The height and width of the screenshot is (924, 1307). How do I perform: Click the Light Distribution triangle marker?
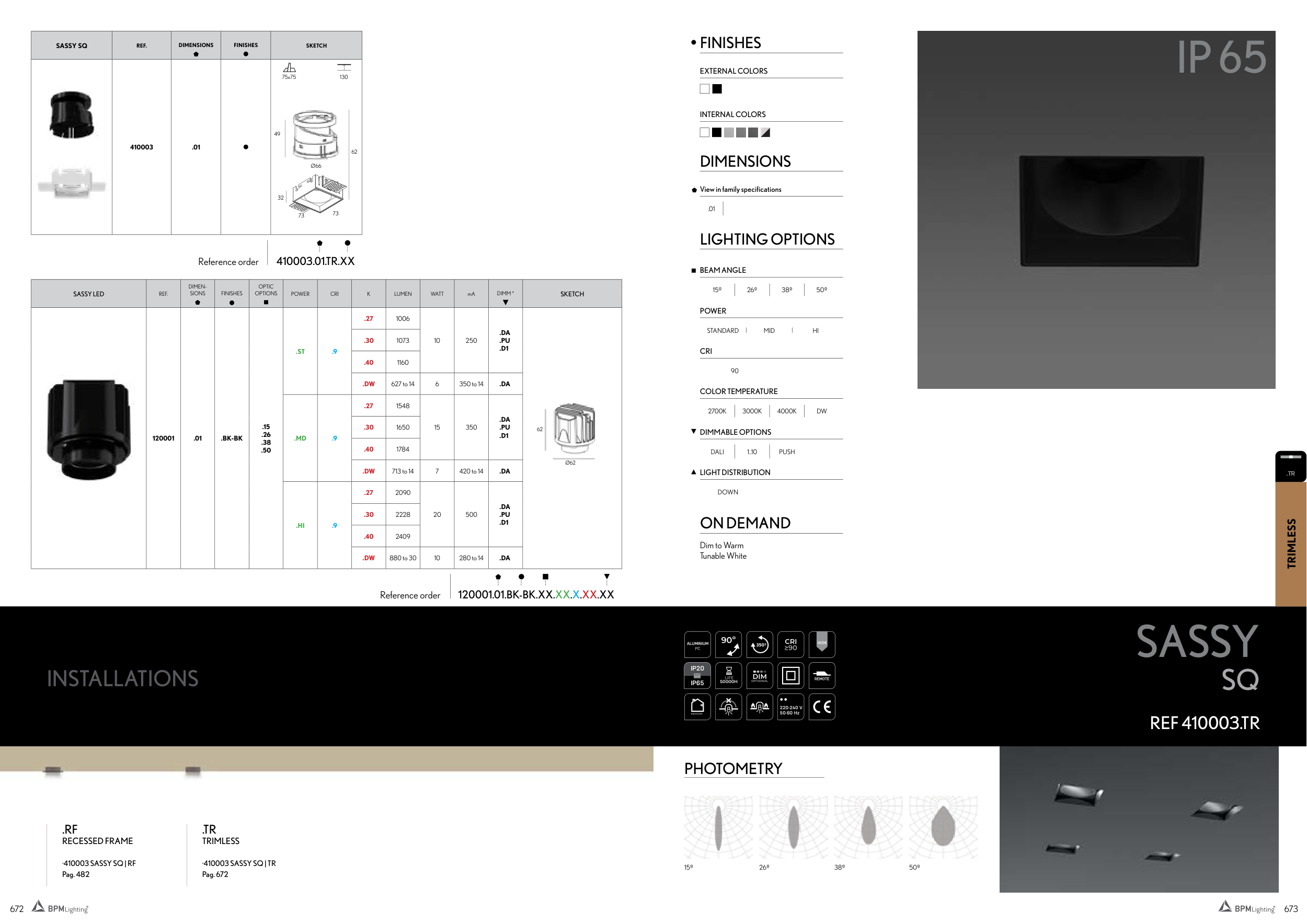(x=693, y=472)
